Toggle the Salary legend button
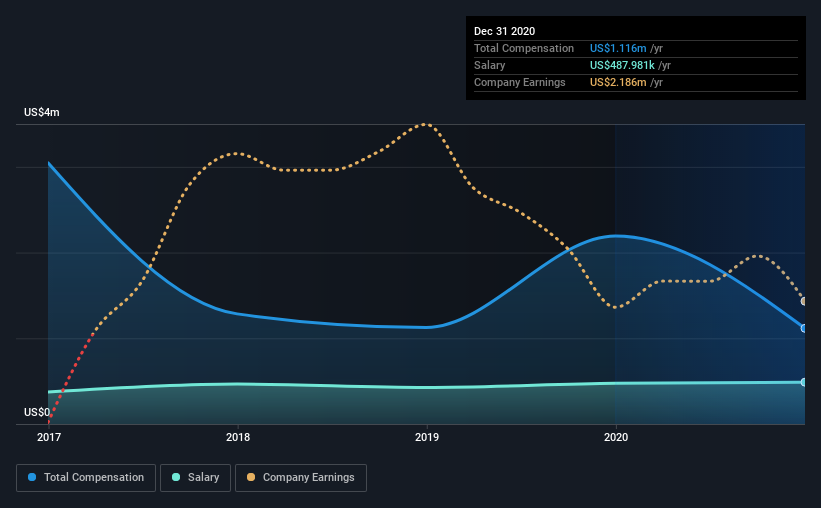The width and height of the screenshot is (821, 508). (x=195, y=478)
